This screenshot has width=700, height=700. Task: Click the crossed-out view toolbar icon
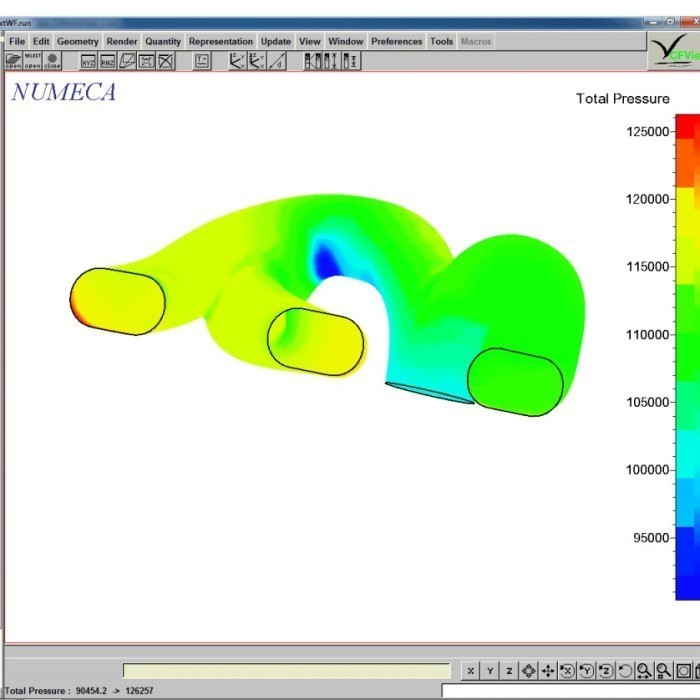click(x=166, y=61)
